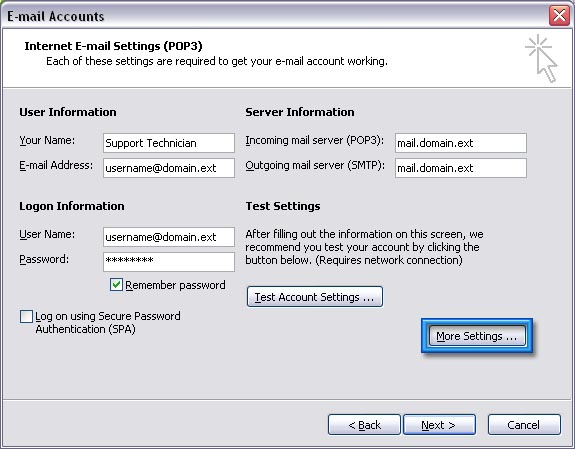Screen dimensions: 575x449
Task: Click the E-mail Accounts title text
Action: pyautogui.click(x=56, y=16)
